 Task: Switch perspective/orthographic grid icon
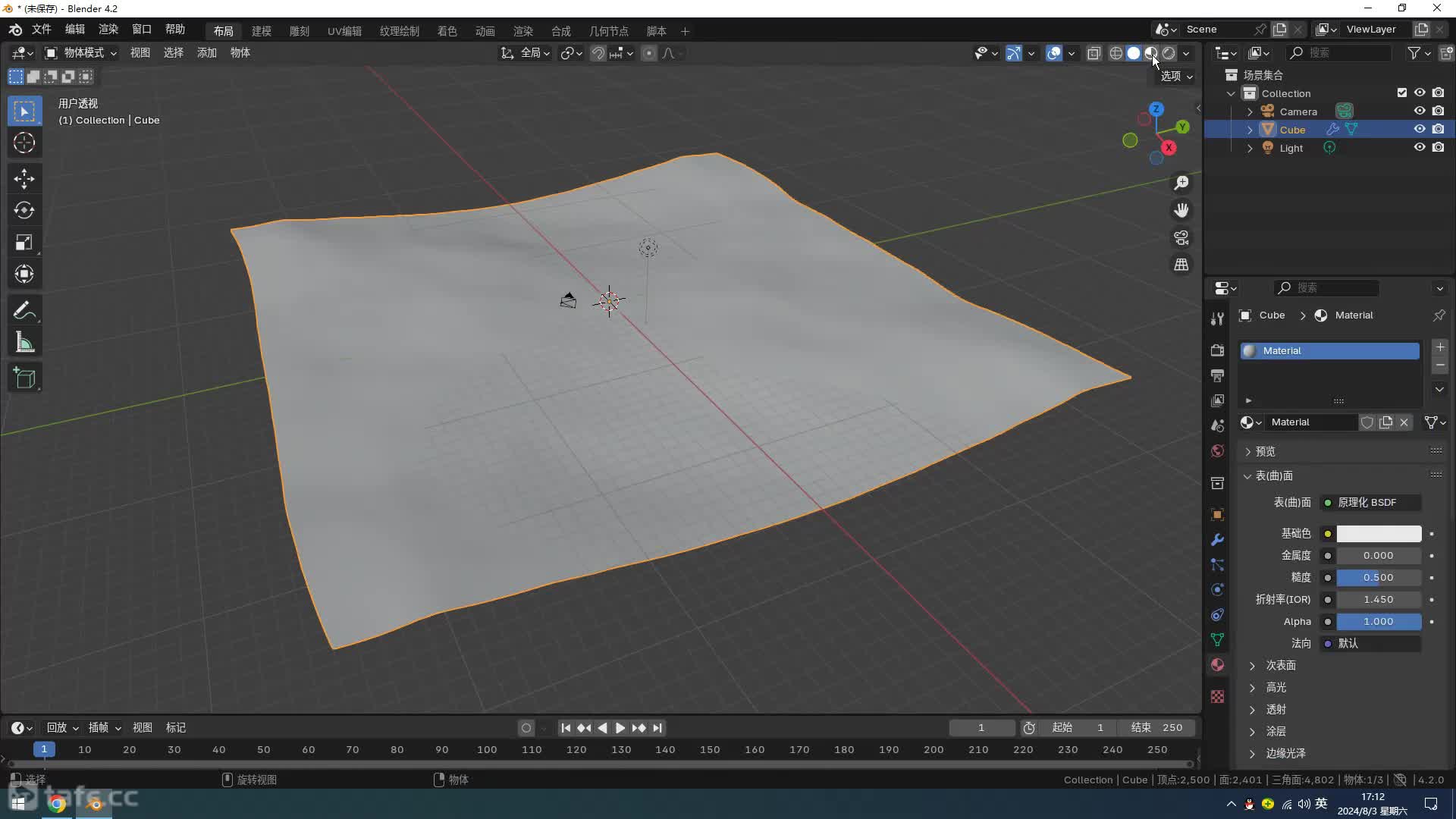click(x=1181, y=265)
